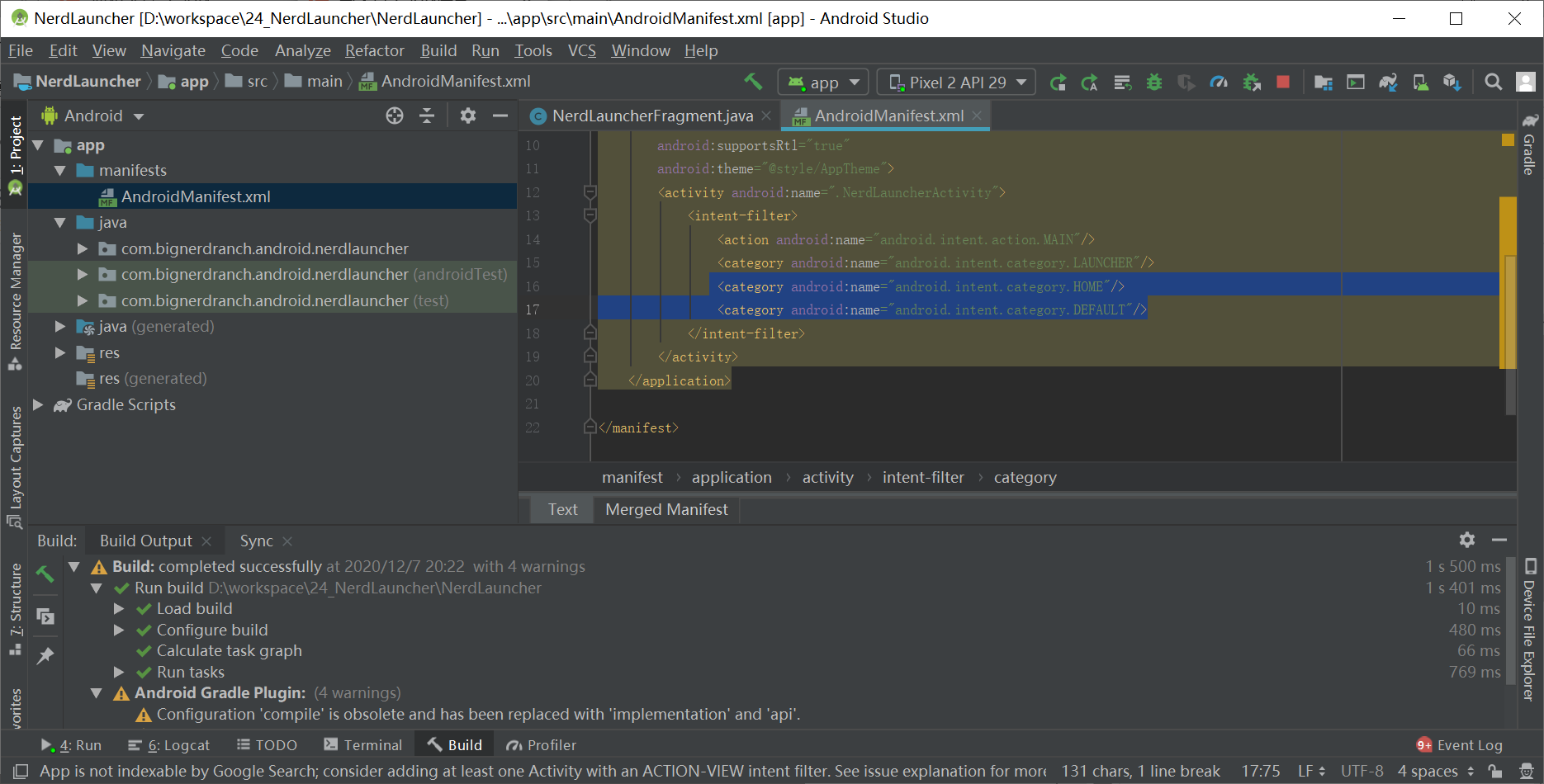The width and height of the screenshot is (1544, 784).
Task: Click the yellow warning marker in editor stripe
Action: pos(1508,140)
